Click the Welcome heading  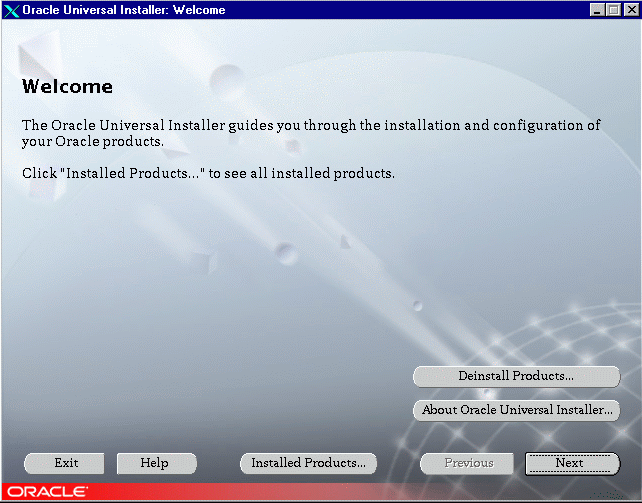(67, 87)
